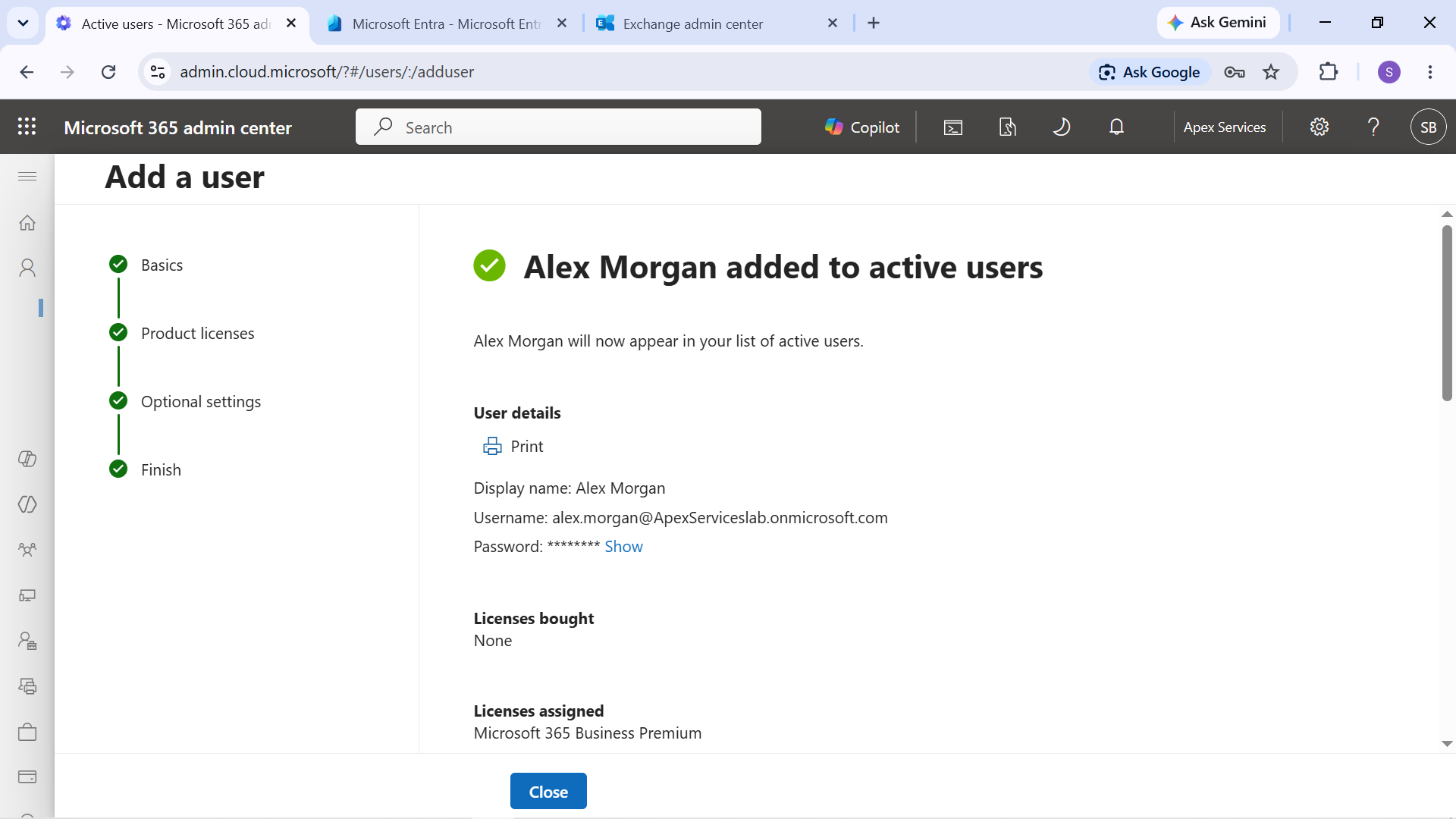Open Users section in the sidebar

coord(27,268)
